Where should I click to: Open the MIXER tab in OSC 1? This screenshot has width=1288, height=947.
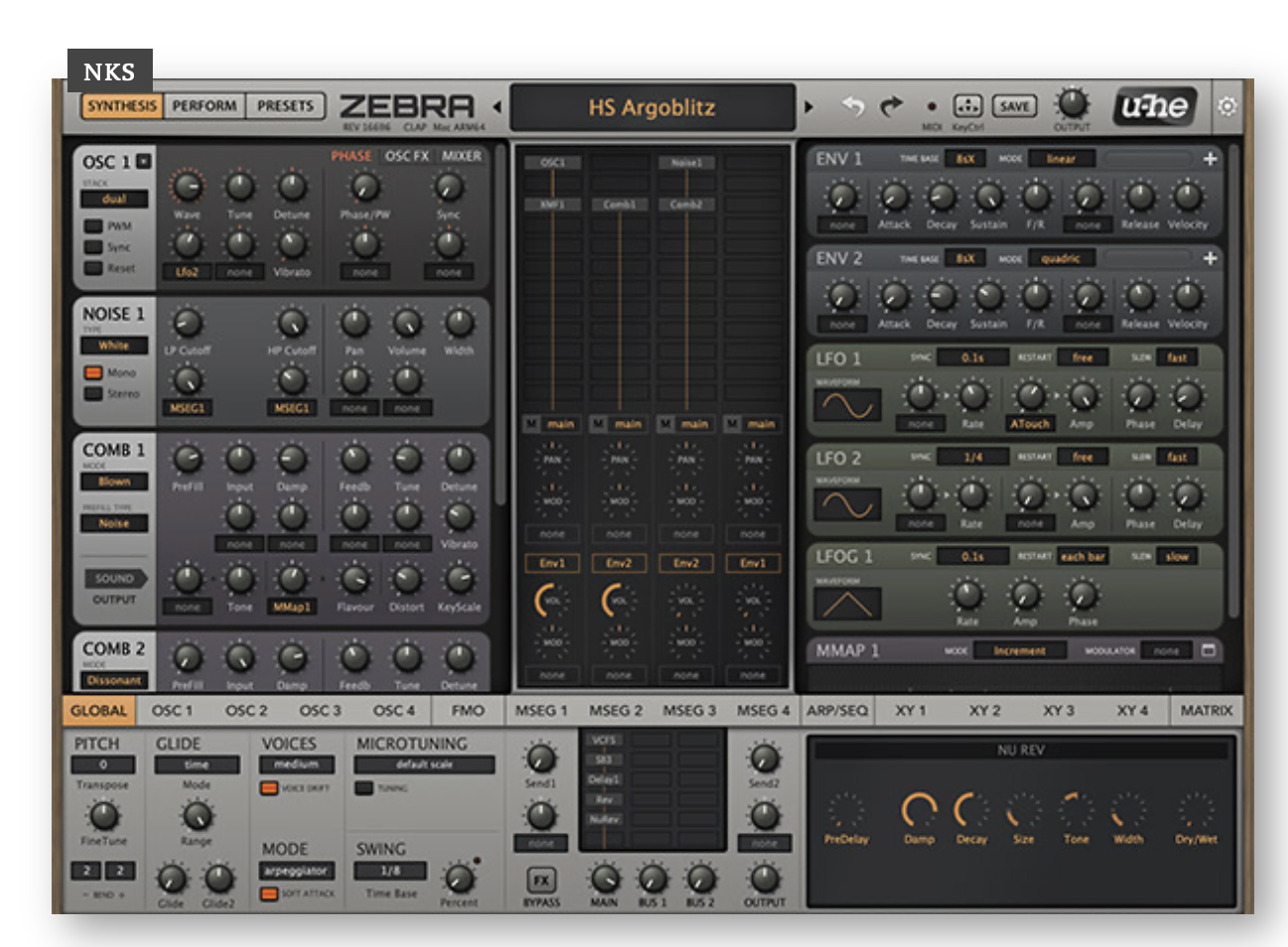click(x=461, y=156)
